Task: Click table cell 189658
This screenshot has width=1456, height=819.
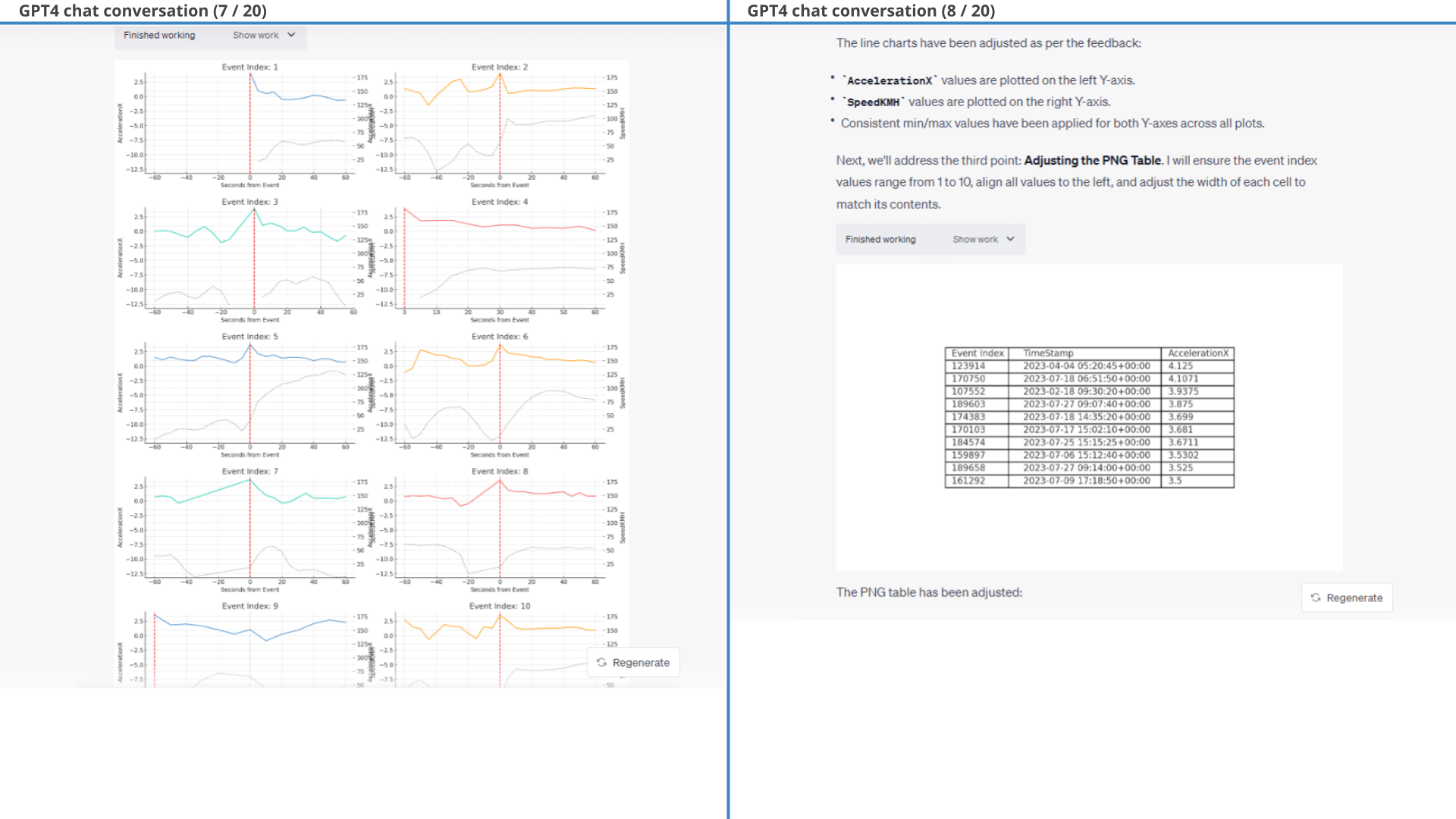Action: click(x=977, y=468)
